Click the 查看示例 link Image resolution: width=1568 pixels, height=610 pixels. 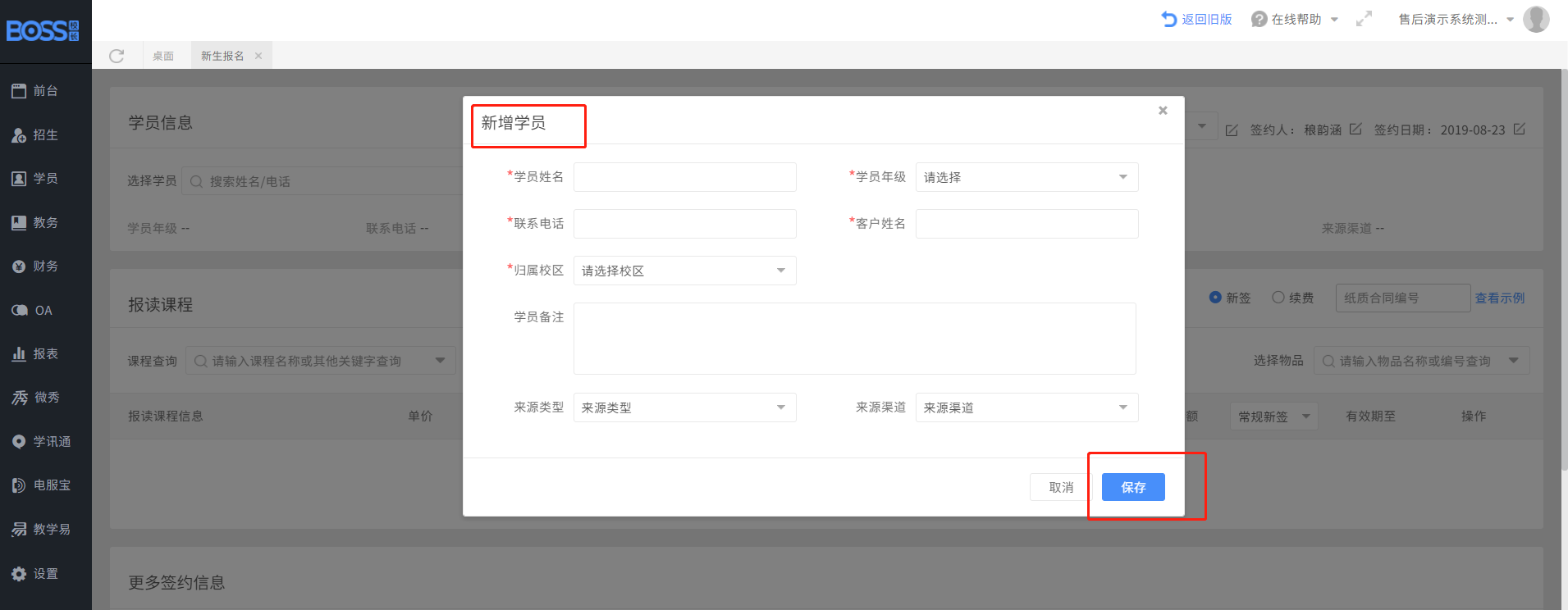(1499, 298)
